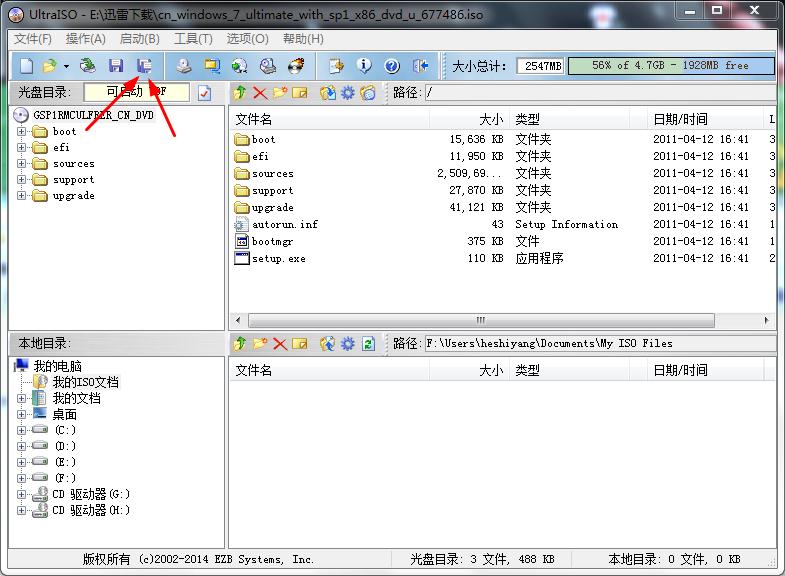Click the Info balloon icon
Viewport: 785px width, 576px height.
click(x=364, y=66)
